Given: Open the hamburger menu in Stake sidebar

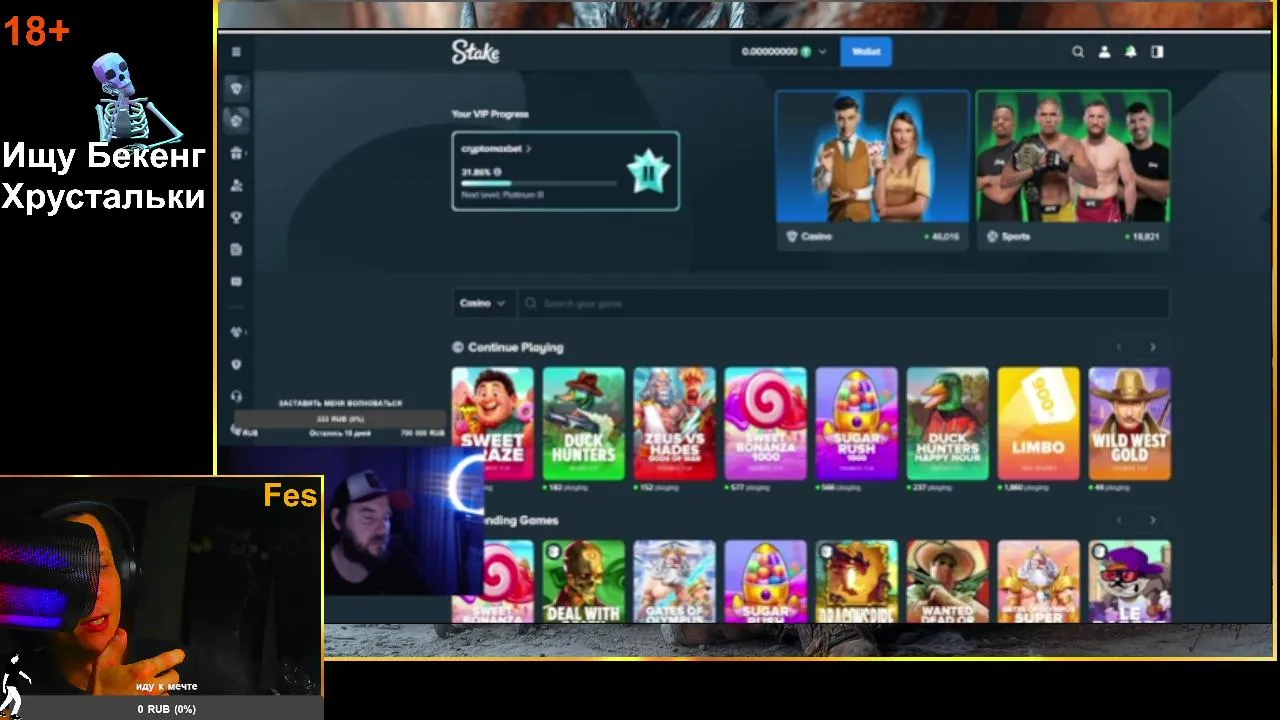Looking at the screenshot, I should [236, 52].
